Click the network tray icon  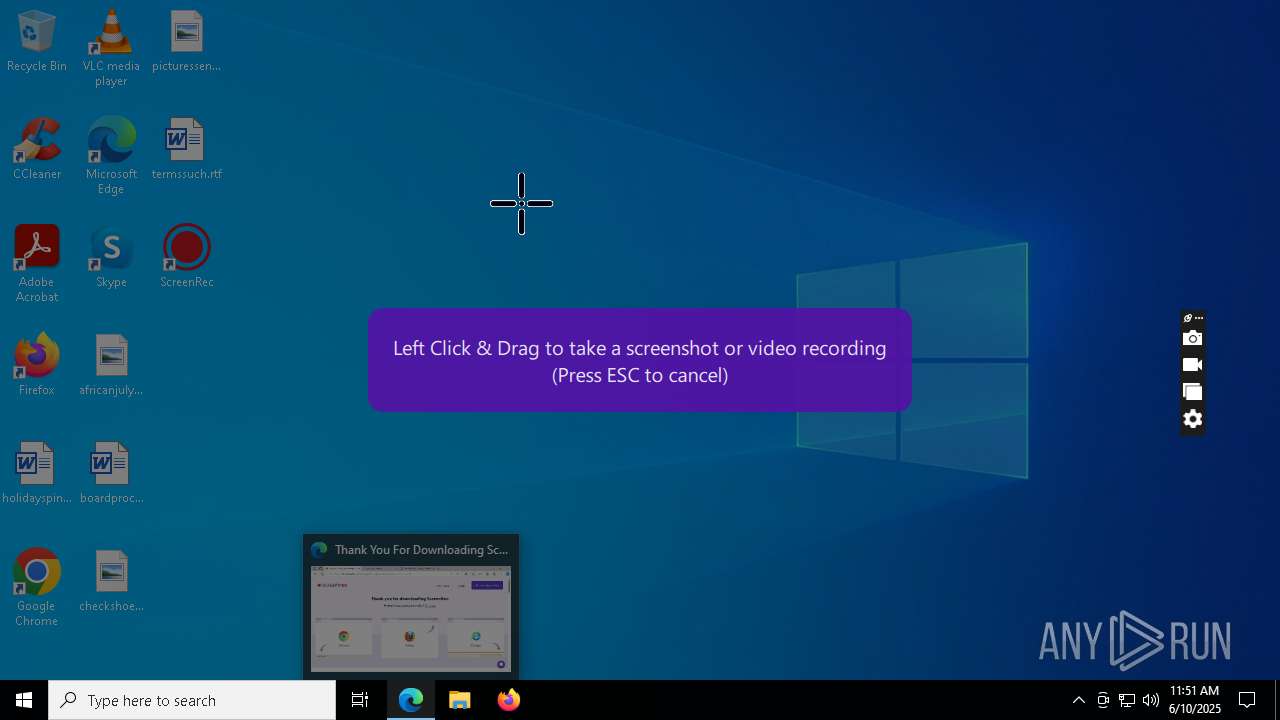(1127, 700)
